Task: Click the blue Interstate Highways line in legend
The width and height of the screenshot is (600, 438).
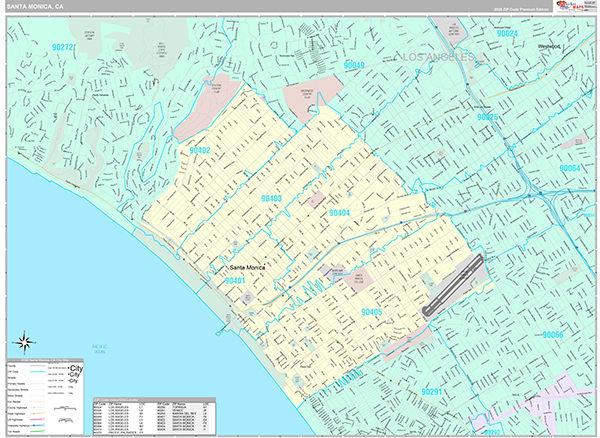Action: point(38,425)
